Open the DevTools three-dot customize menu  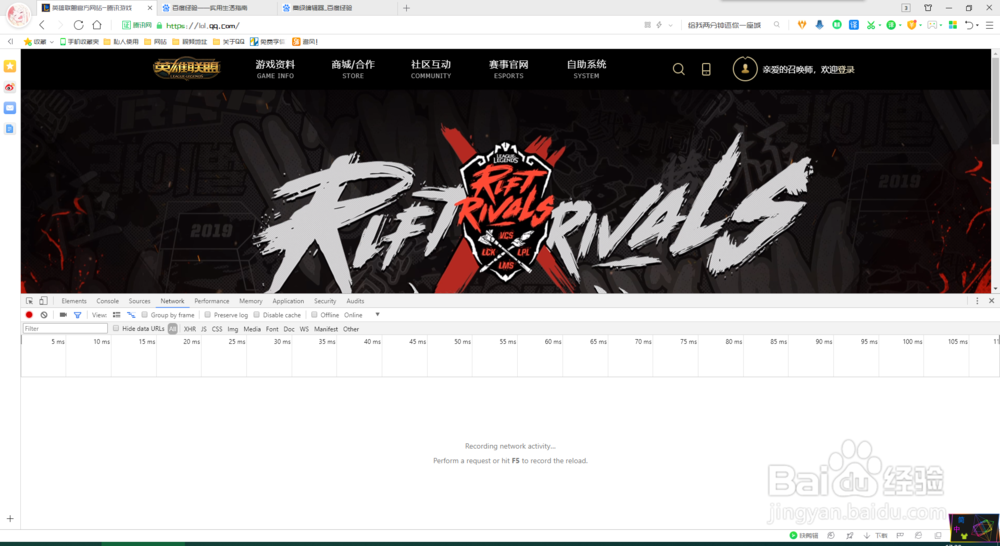point(977,301)
